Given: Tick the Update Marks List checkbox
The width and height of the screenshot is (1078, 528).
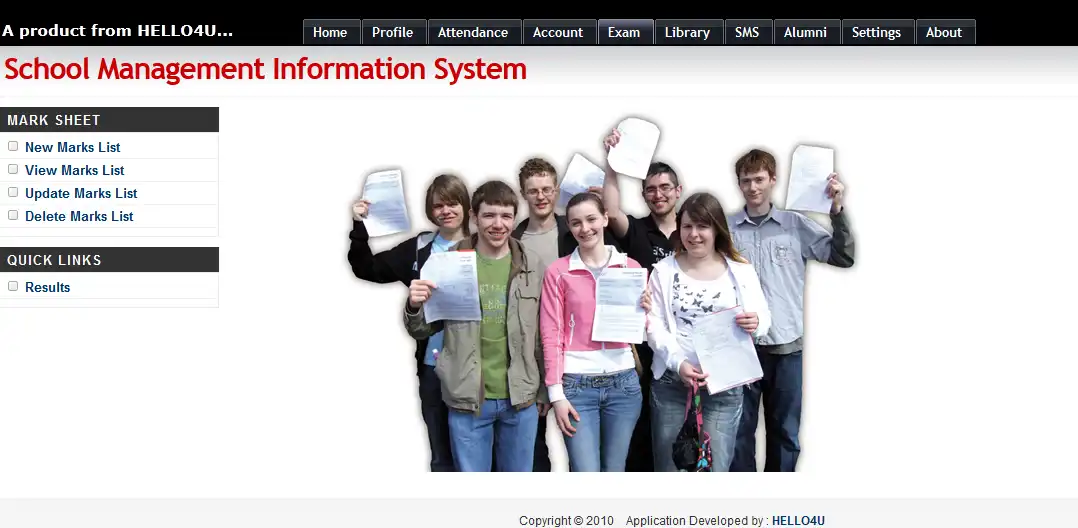Looking at the screenshot, I should click(x=13, y=192).
